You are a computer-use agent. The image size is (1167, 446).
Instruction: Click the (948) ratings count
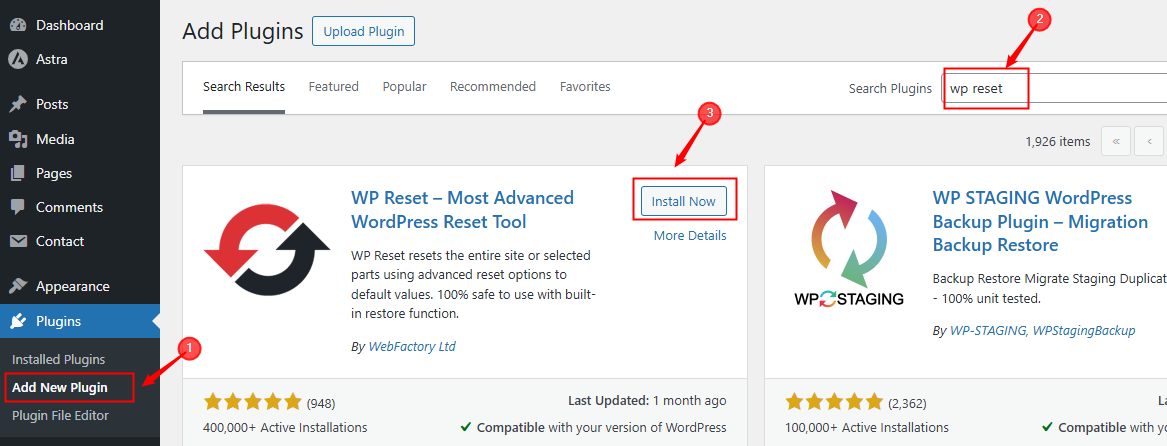(321, 404)
